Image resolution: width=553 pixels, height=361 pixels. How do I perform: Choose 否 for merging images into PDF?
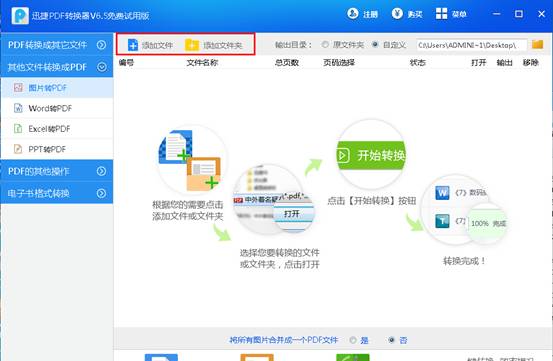(391, 340)
